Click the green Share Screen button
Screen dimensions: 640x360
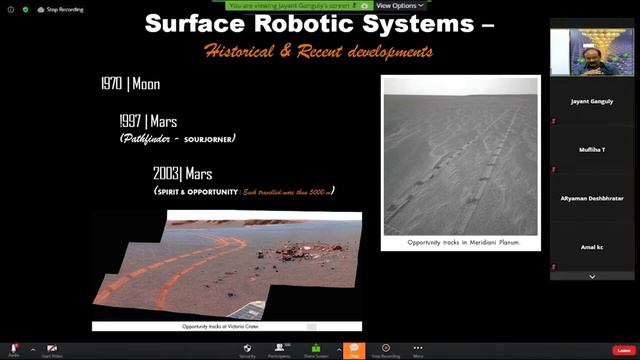tap(316, 351)
